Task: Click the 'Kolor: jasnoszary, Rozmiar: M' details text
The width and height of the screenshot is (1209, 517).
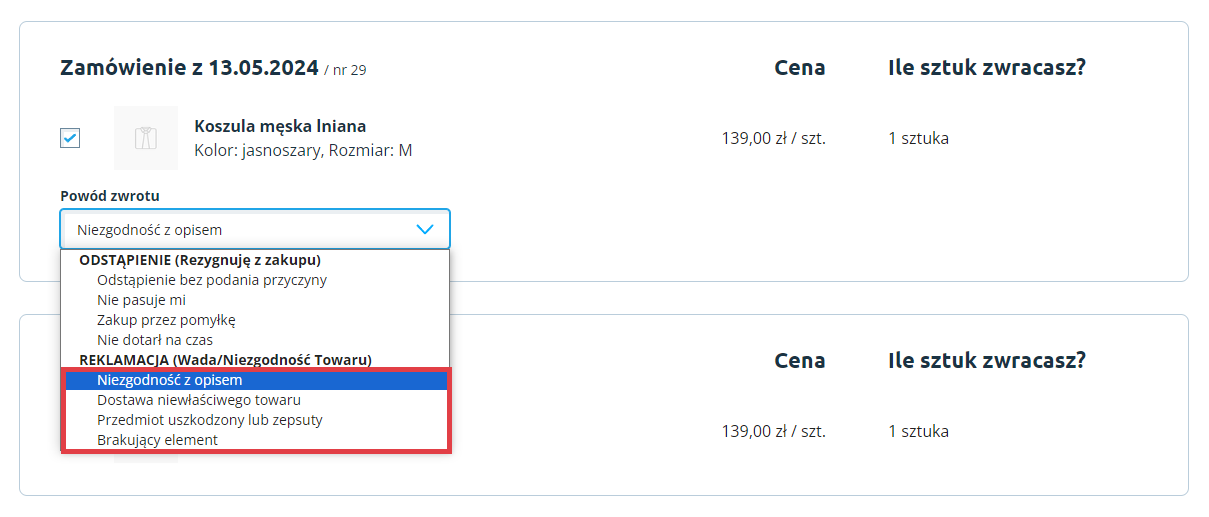Action: click(x=303, y=151)
